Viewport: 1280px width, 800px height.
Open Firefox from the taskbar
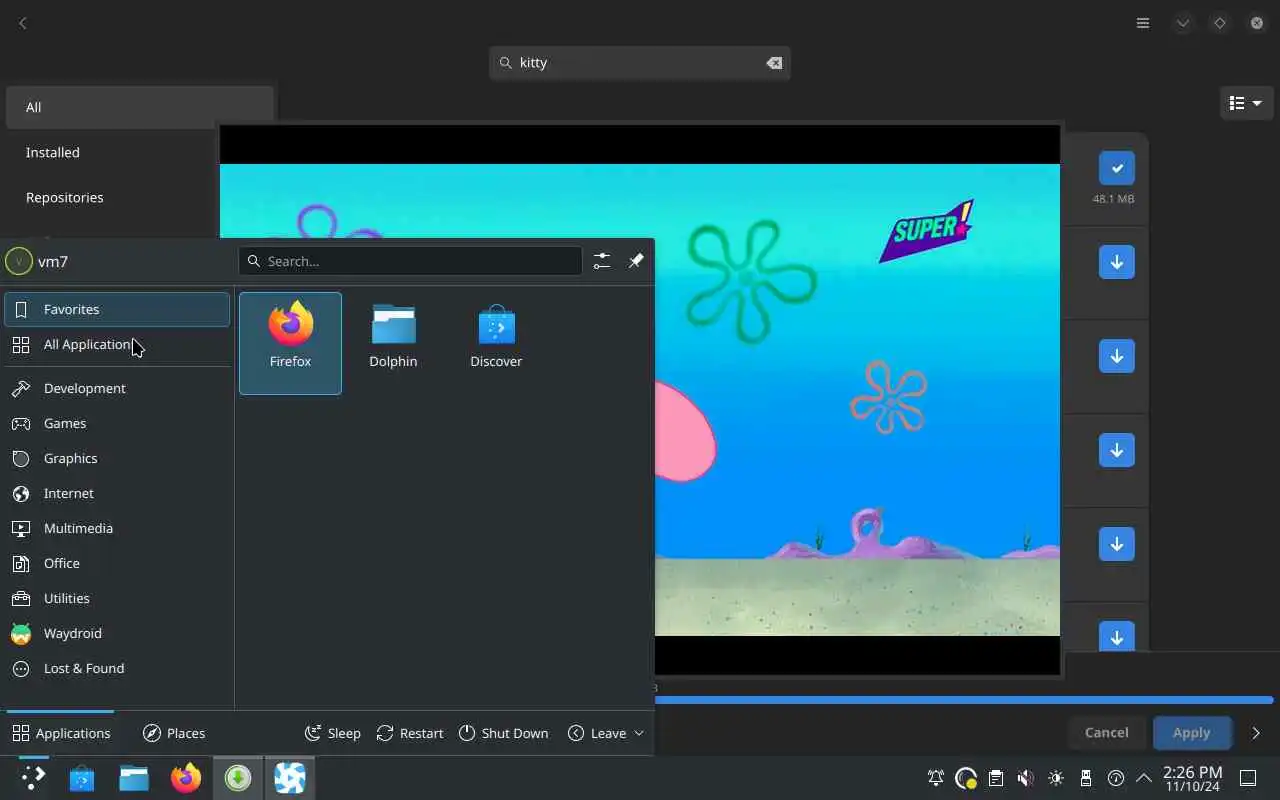pyautogui.click(x=186, y=778)
